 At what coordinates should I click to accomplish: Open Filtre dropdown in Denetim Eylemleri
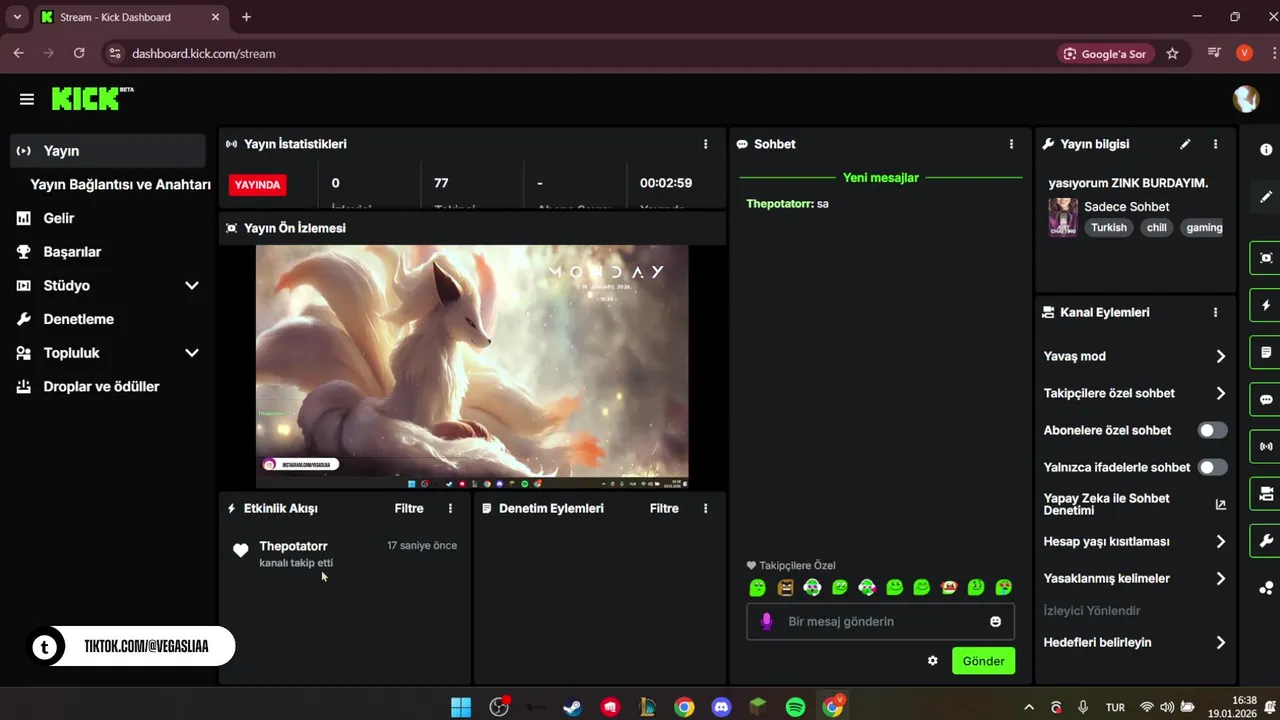(664, 508)
